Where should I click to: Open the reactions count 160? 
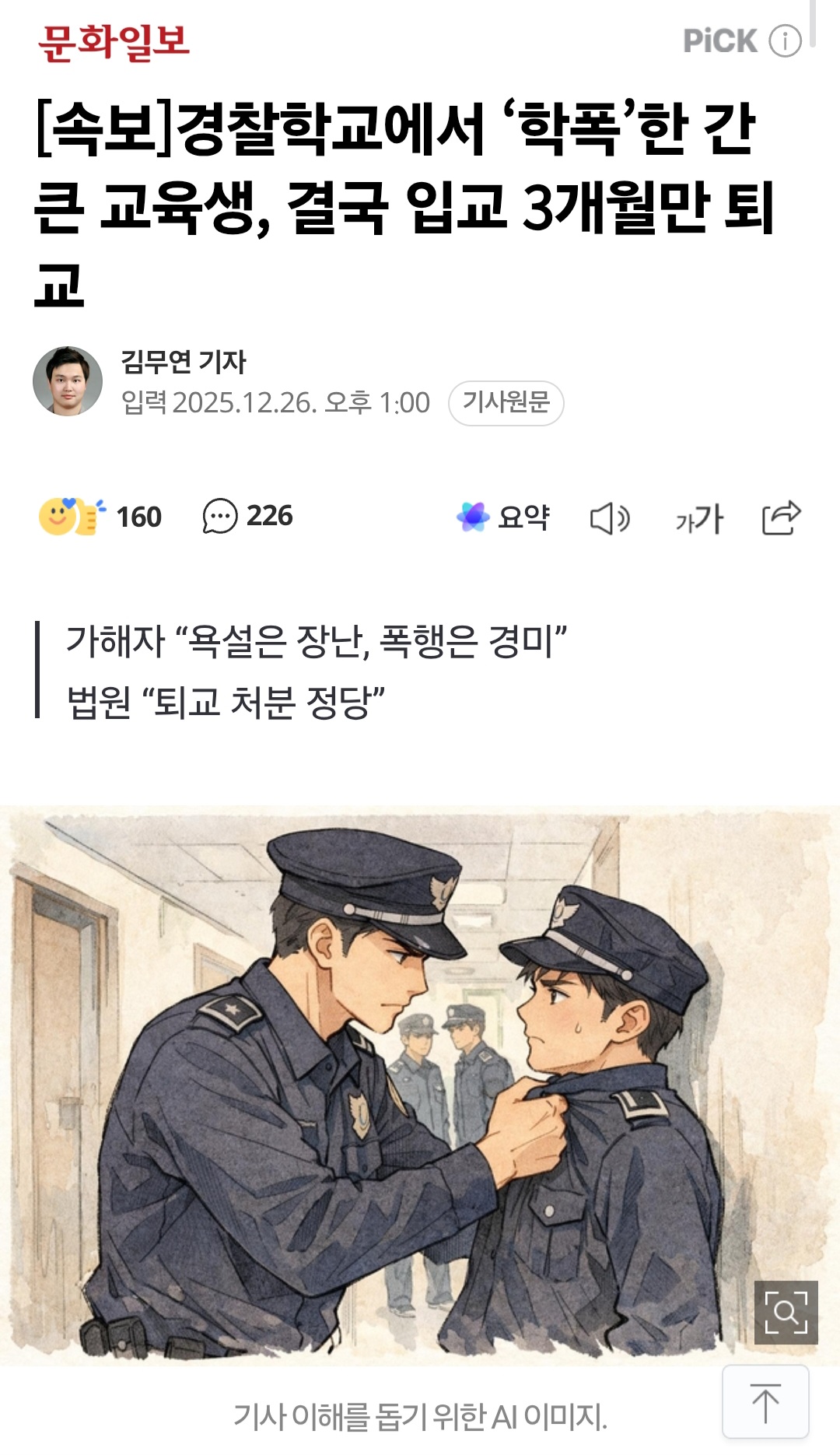(x=138, y=517)
